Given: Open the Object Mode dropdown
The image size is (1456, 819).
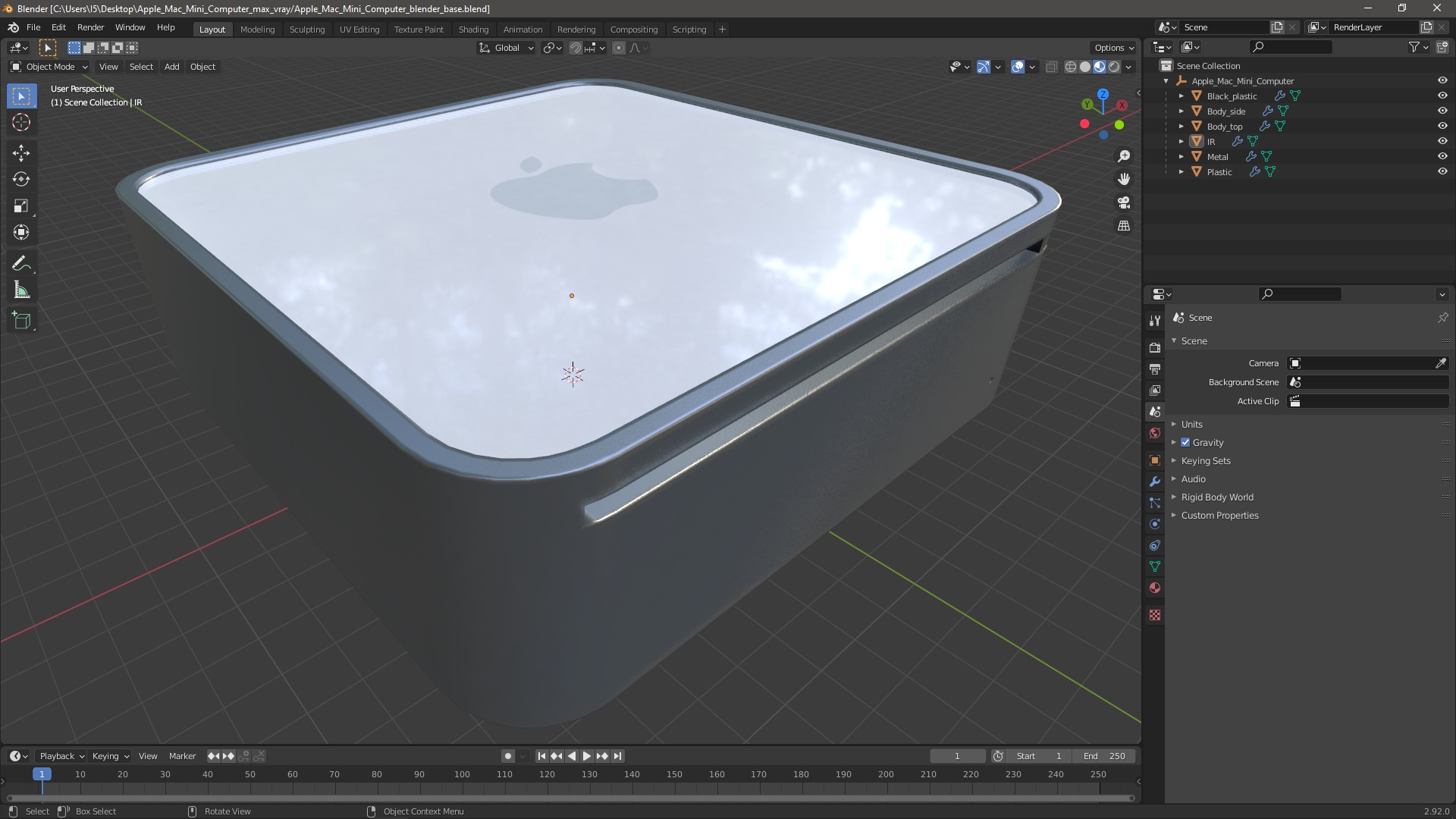Looking at the screenshot, I should click(x=49, y=67).
